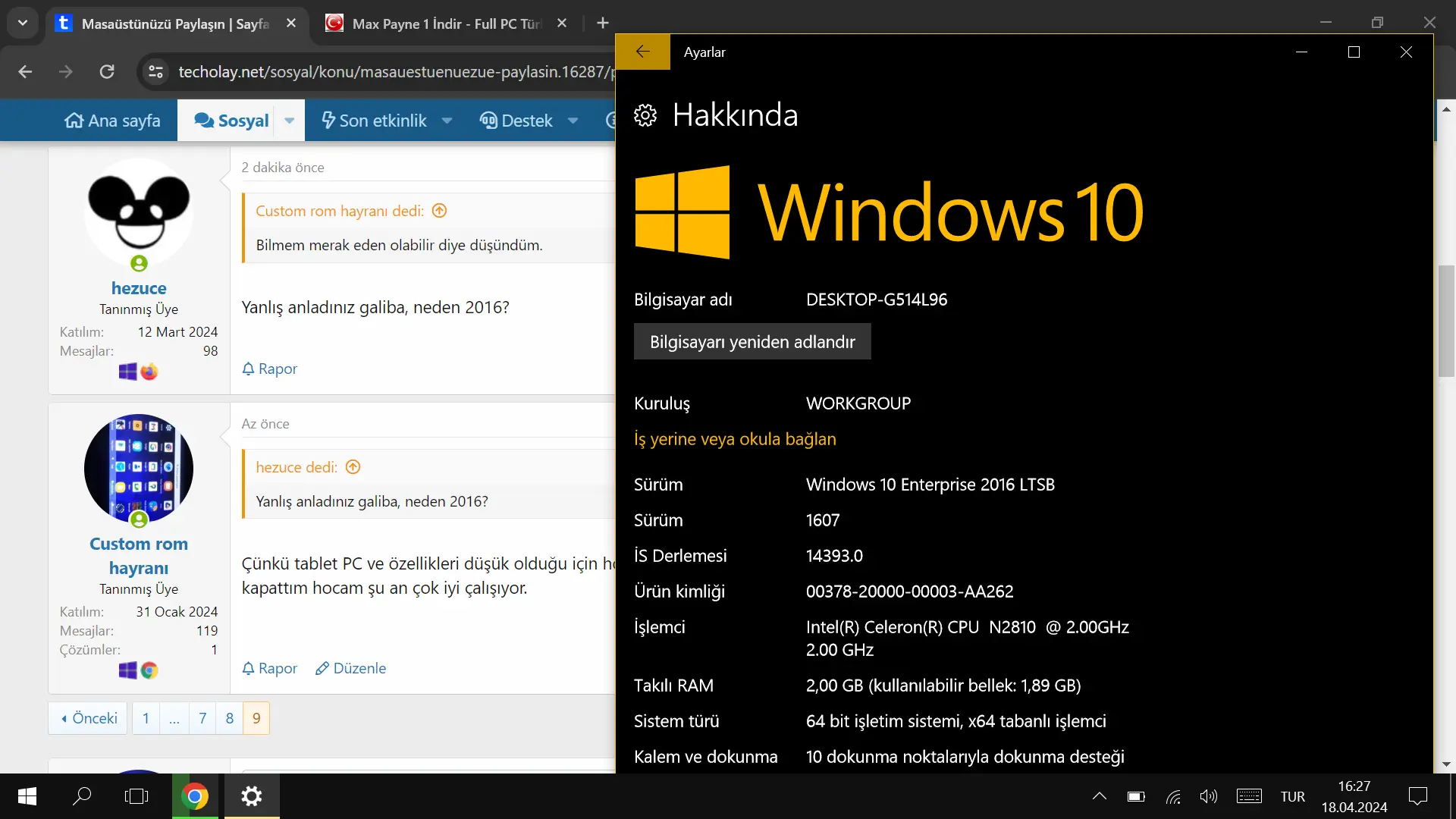Open hezuce username link
This screenshot has width=1456, height=819.
[x=139, y=288]
